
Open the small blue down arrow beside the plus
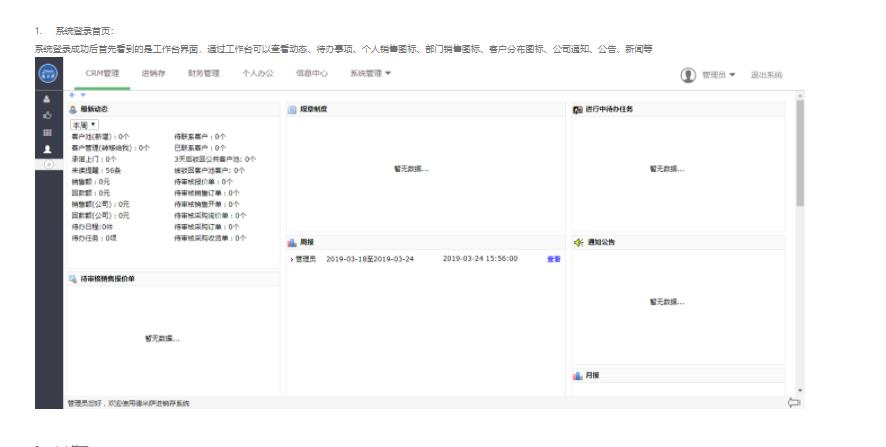tap(83, 95)
